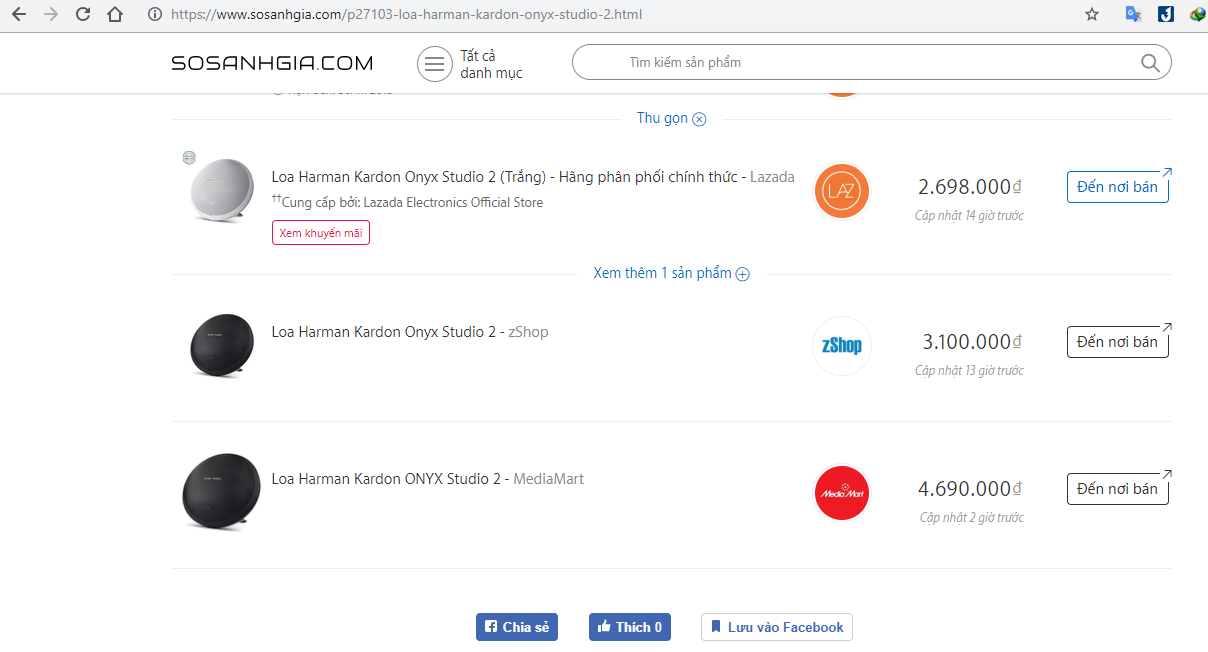Screen dimensions: 1208x652
Task: Go to browser home page icon
Action: (115, 15)
